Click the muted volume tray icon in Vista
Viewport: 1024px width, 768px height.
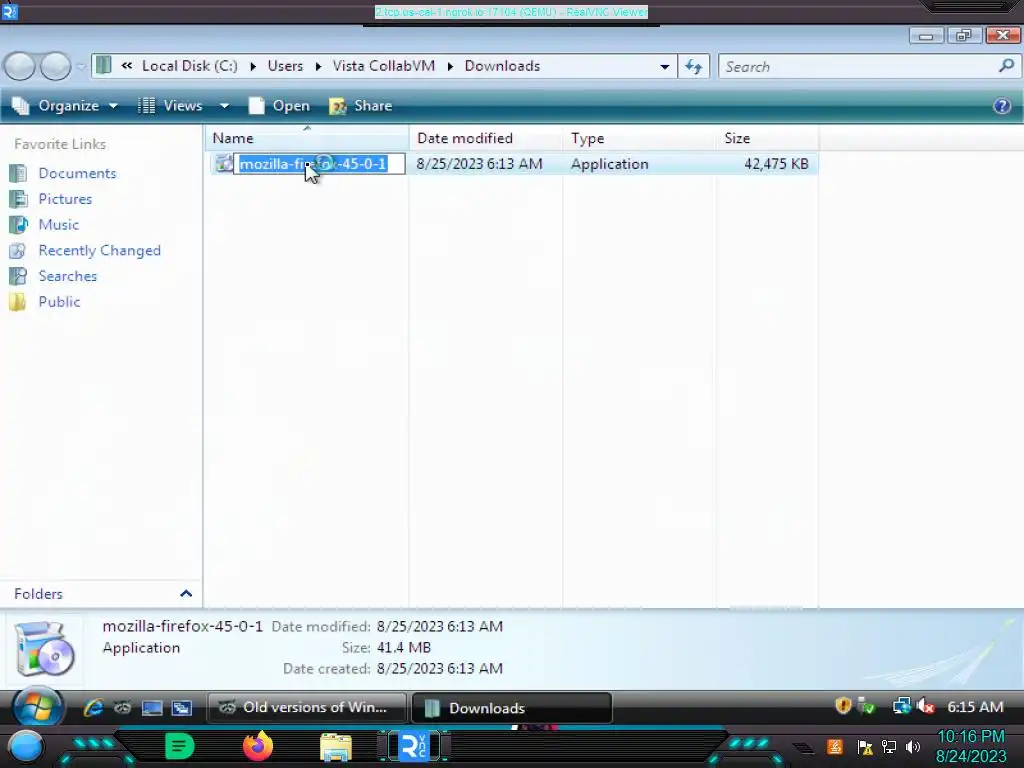(925, 706)
